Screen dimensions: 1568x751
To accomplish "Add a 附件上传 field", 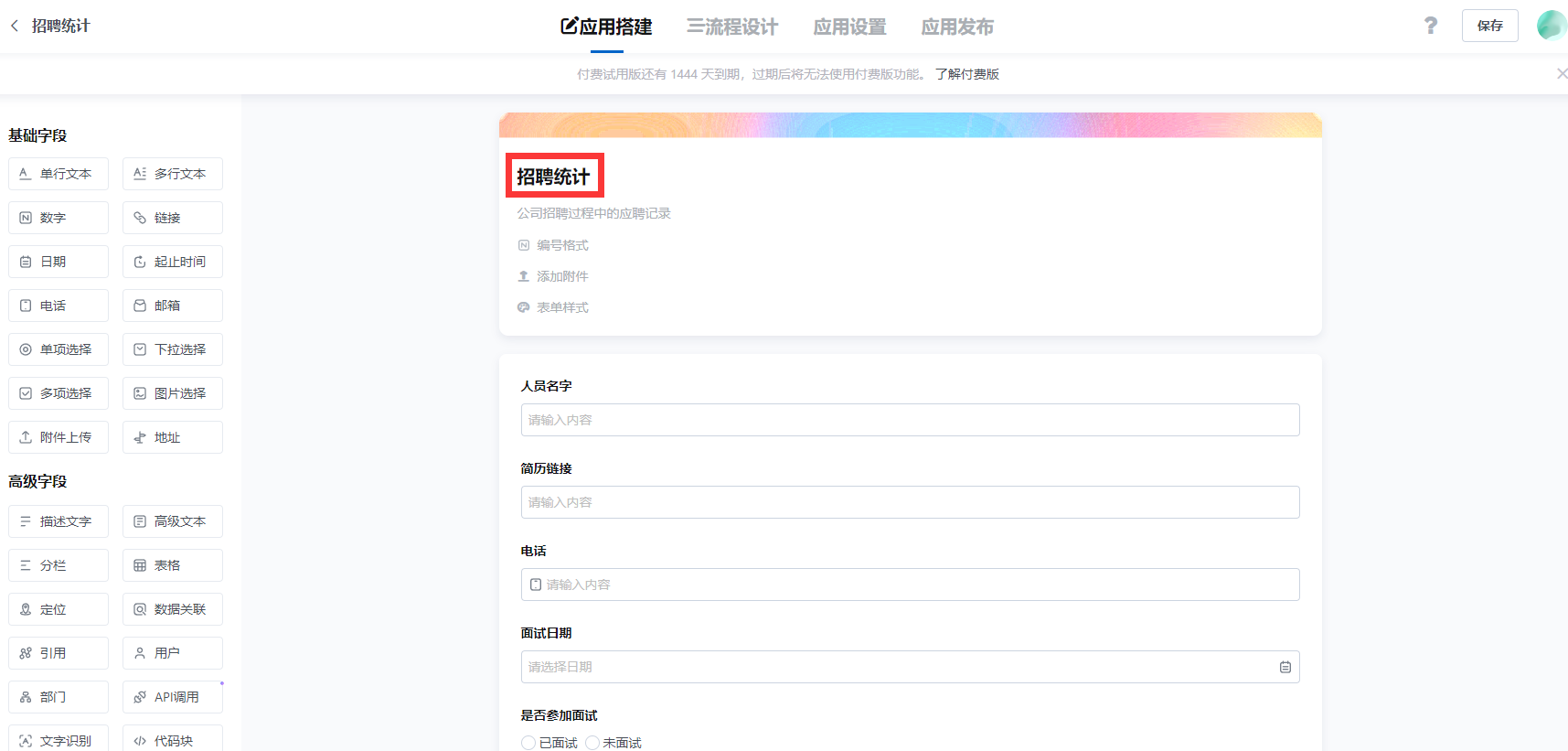I will (x=59, y=437).
